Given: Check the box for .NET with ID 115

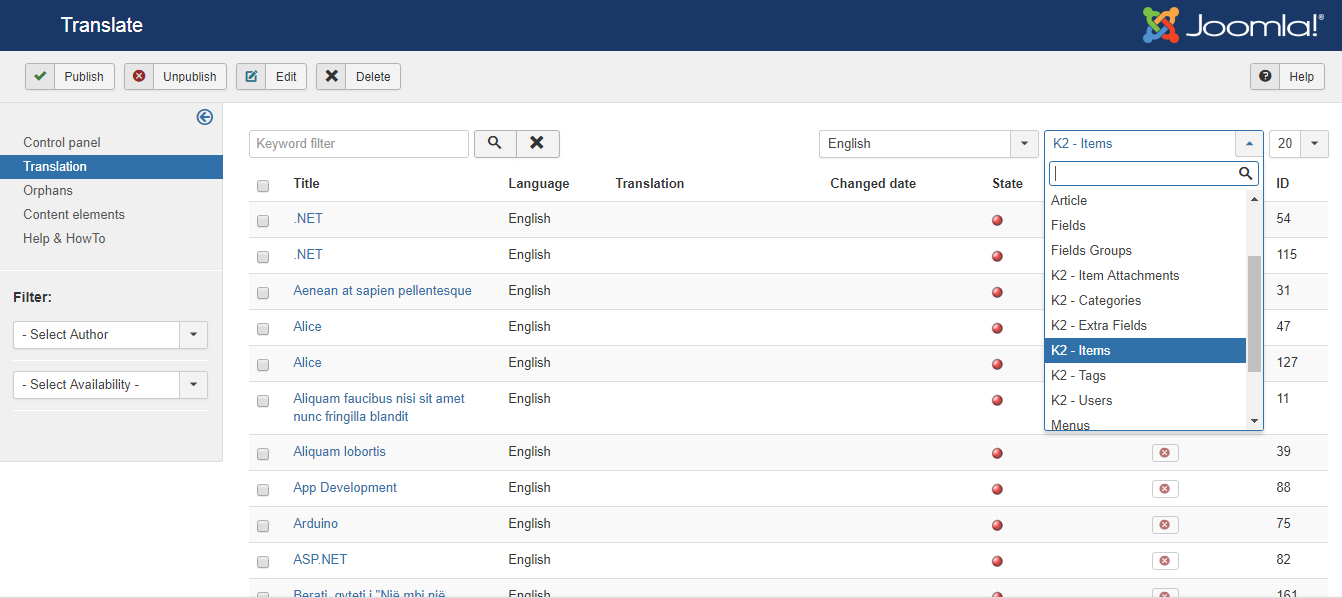Looking at the screenshot, I should point(263,256).
